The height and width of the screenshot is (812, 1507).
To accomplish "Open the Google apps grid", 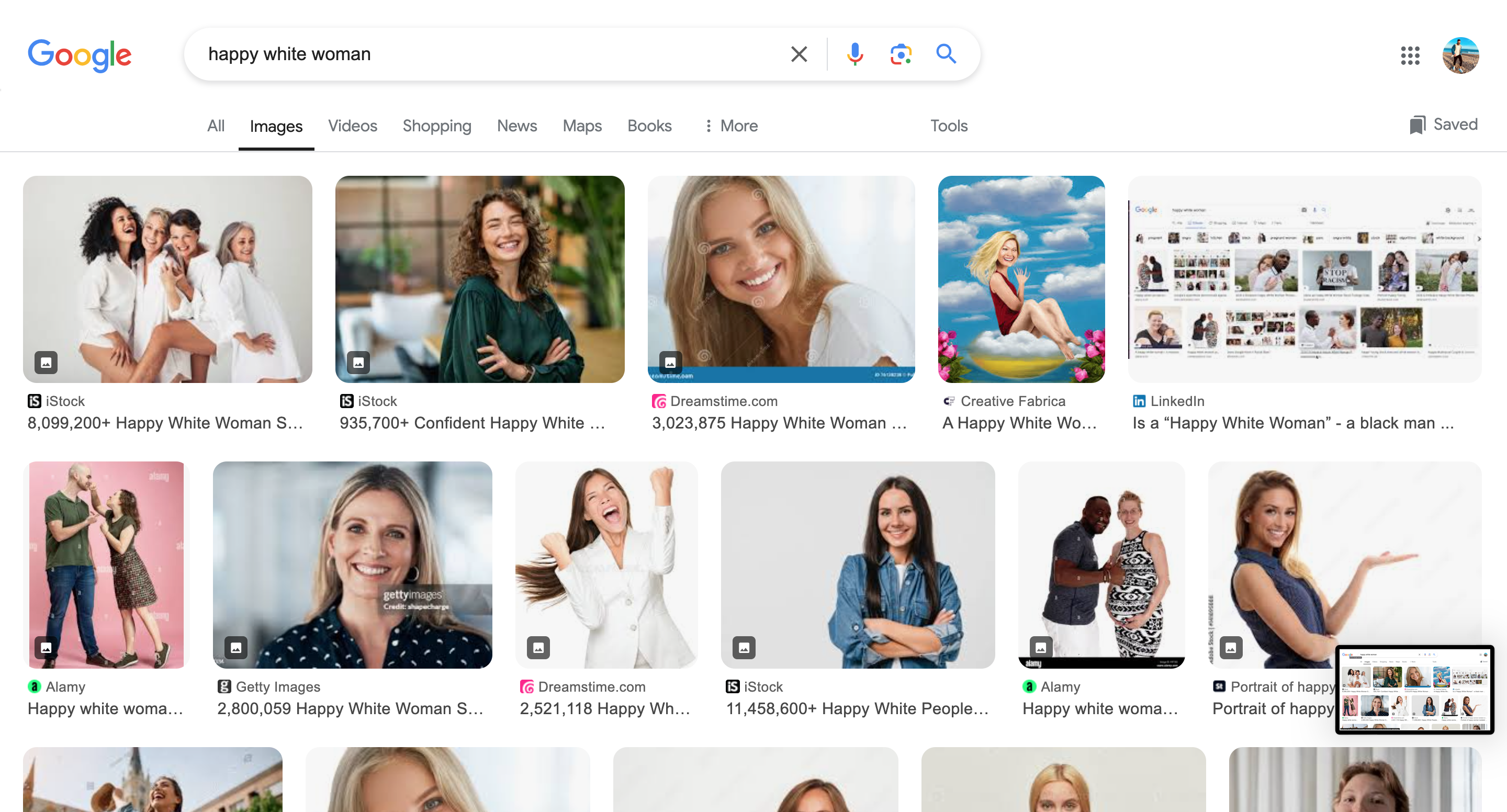I will click(x=1411, y=55).
